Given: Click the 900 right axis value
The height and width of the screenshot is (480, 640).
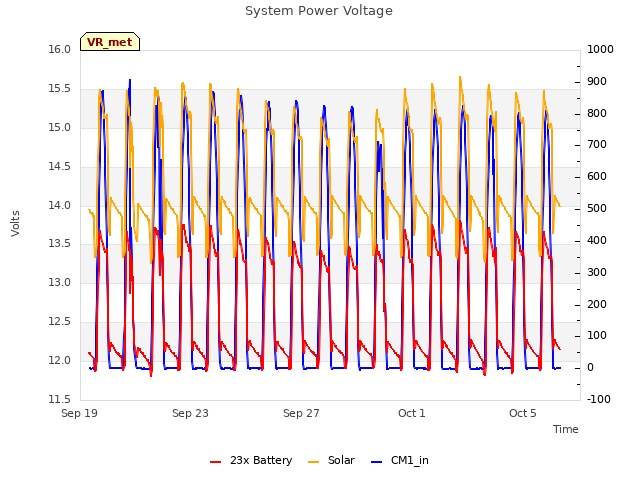Looking at the screenshot, I should (x=597, y=81).
